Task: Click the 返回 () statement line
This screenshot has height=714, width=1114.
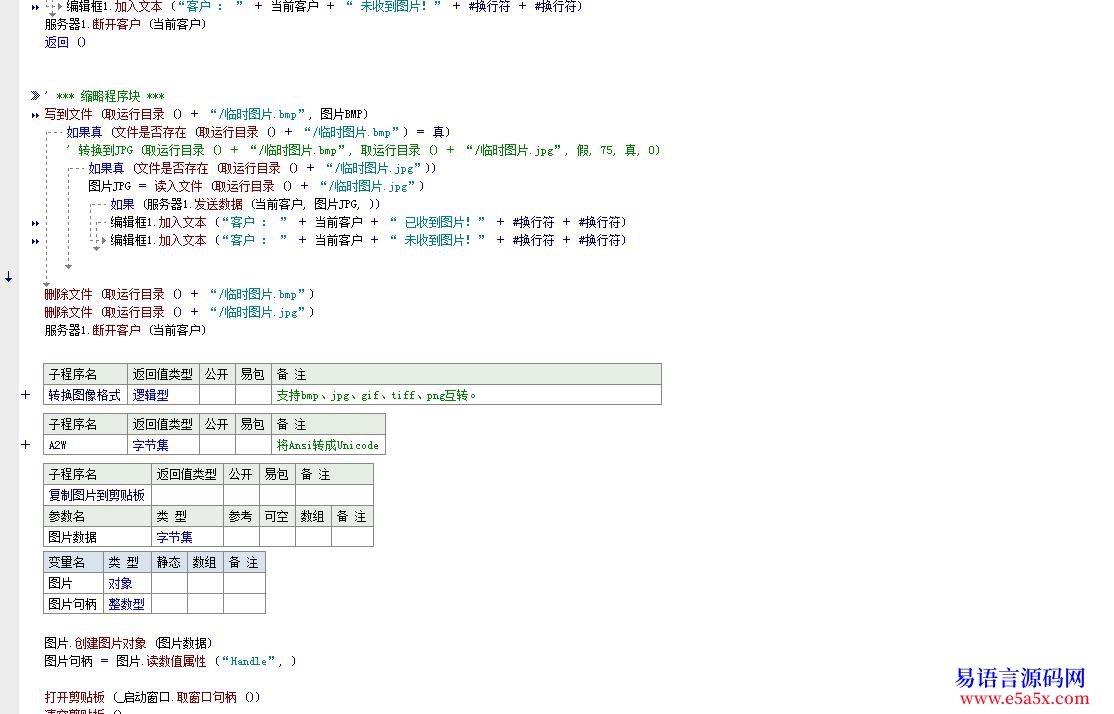Action: point(65,43)
